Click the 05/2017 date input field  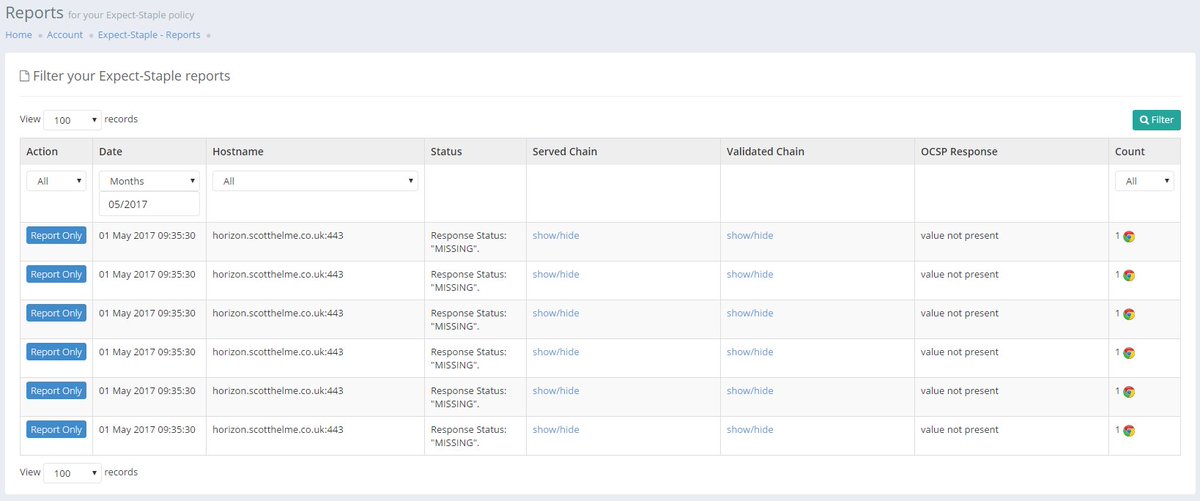(x=149, y=204)
